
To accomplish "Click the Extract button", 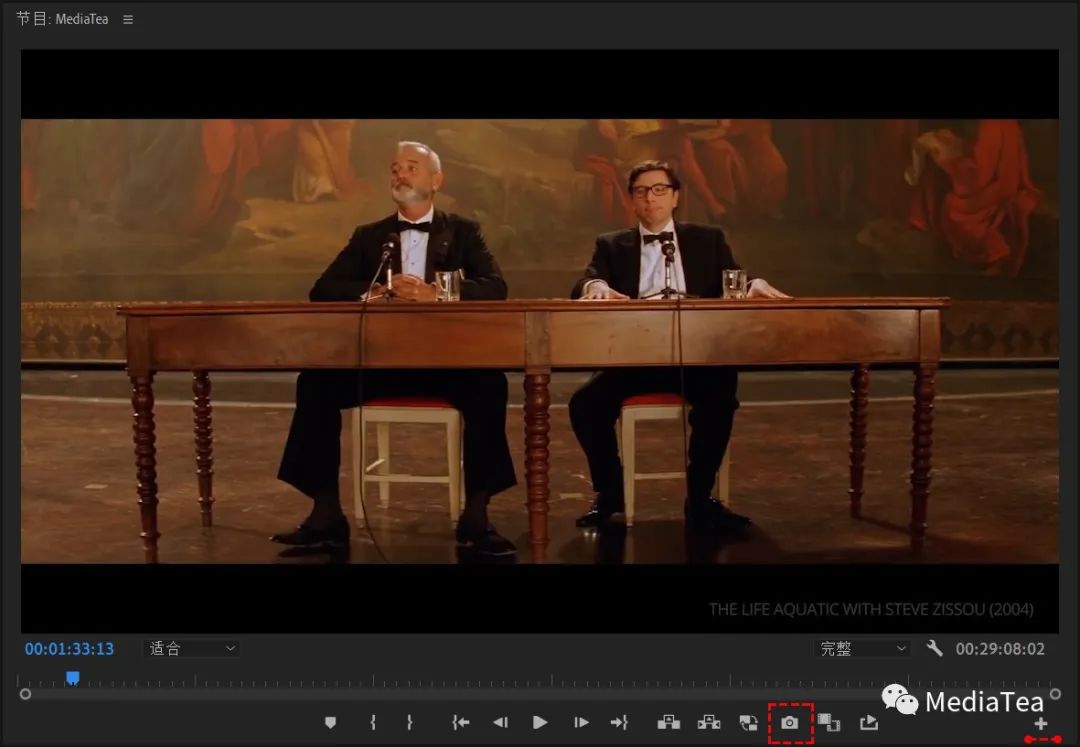I will (x=709, y=722).
